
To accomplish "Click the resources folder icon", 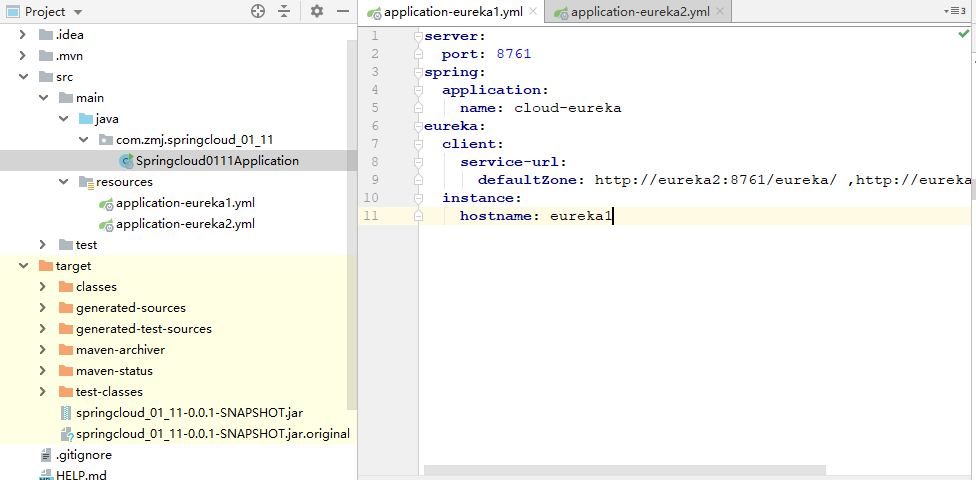I will (86, 182).
